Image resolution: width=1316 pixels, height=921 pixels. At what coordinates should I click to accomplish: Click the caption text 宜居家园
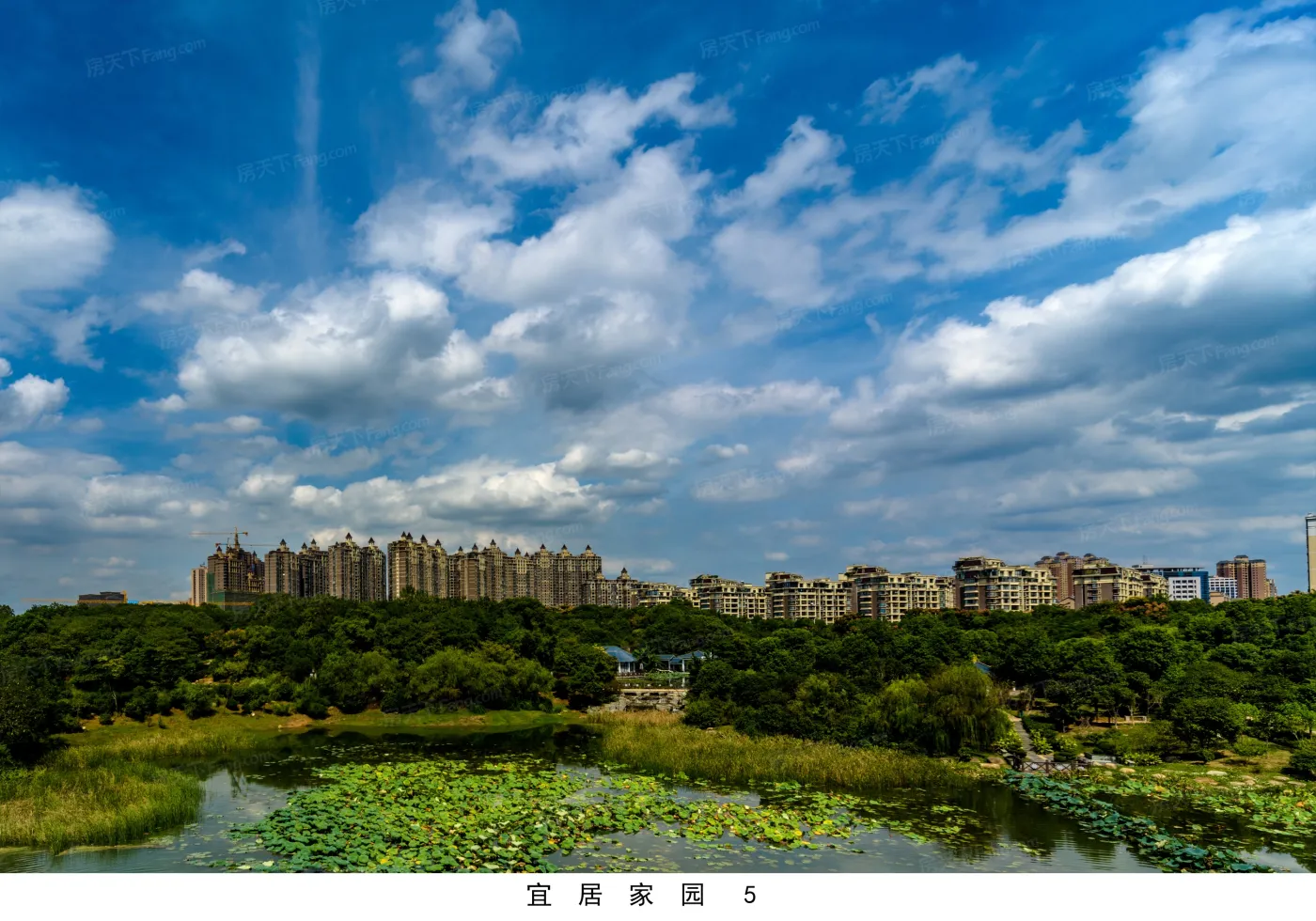pyautogui.click(x=616, y=895)
